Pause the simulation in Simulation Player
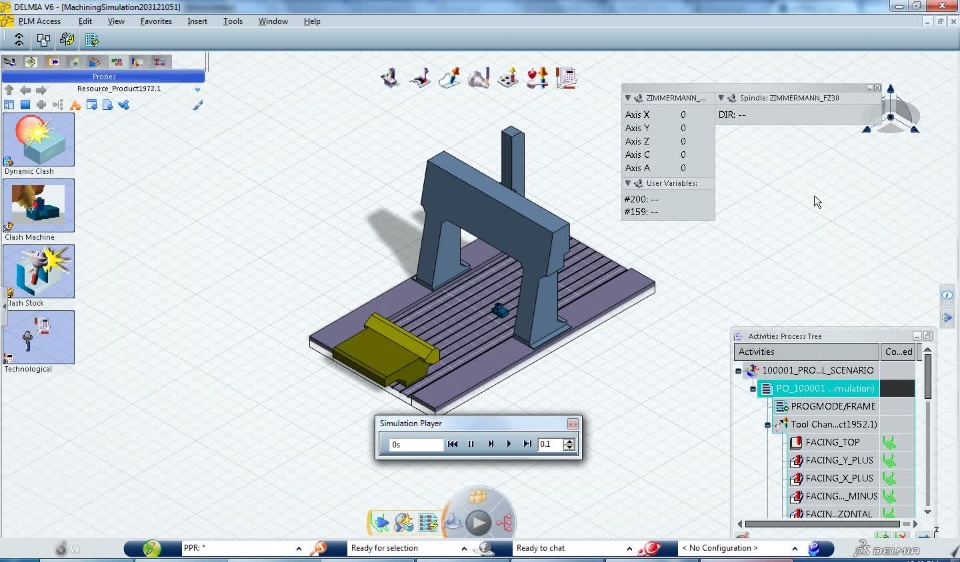 click(471, 444)
